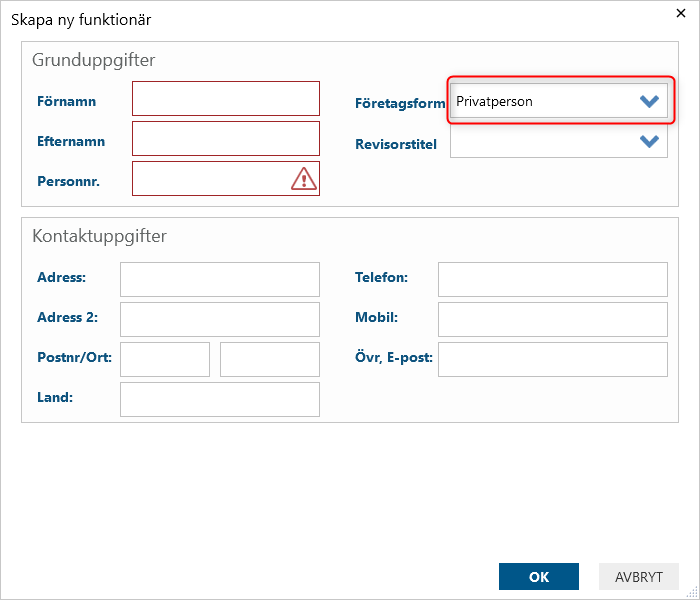Cancel with the AVBRYT button

639,577
